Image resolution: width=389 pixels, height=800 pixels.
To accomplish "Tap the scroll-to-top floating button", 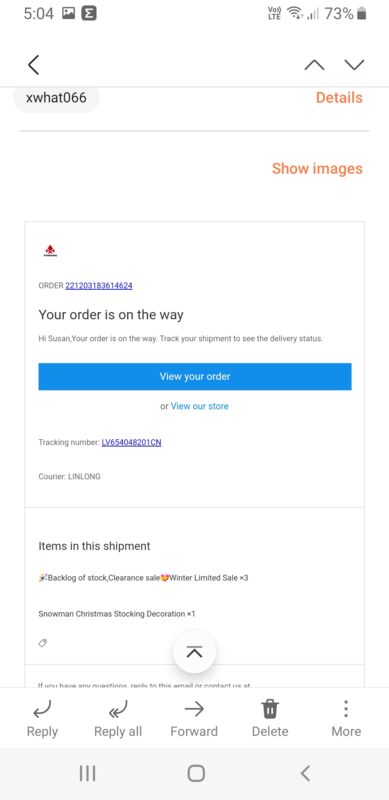I will (x=194, y=652).
